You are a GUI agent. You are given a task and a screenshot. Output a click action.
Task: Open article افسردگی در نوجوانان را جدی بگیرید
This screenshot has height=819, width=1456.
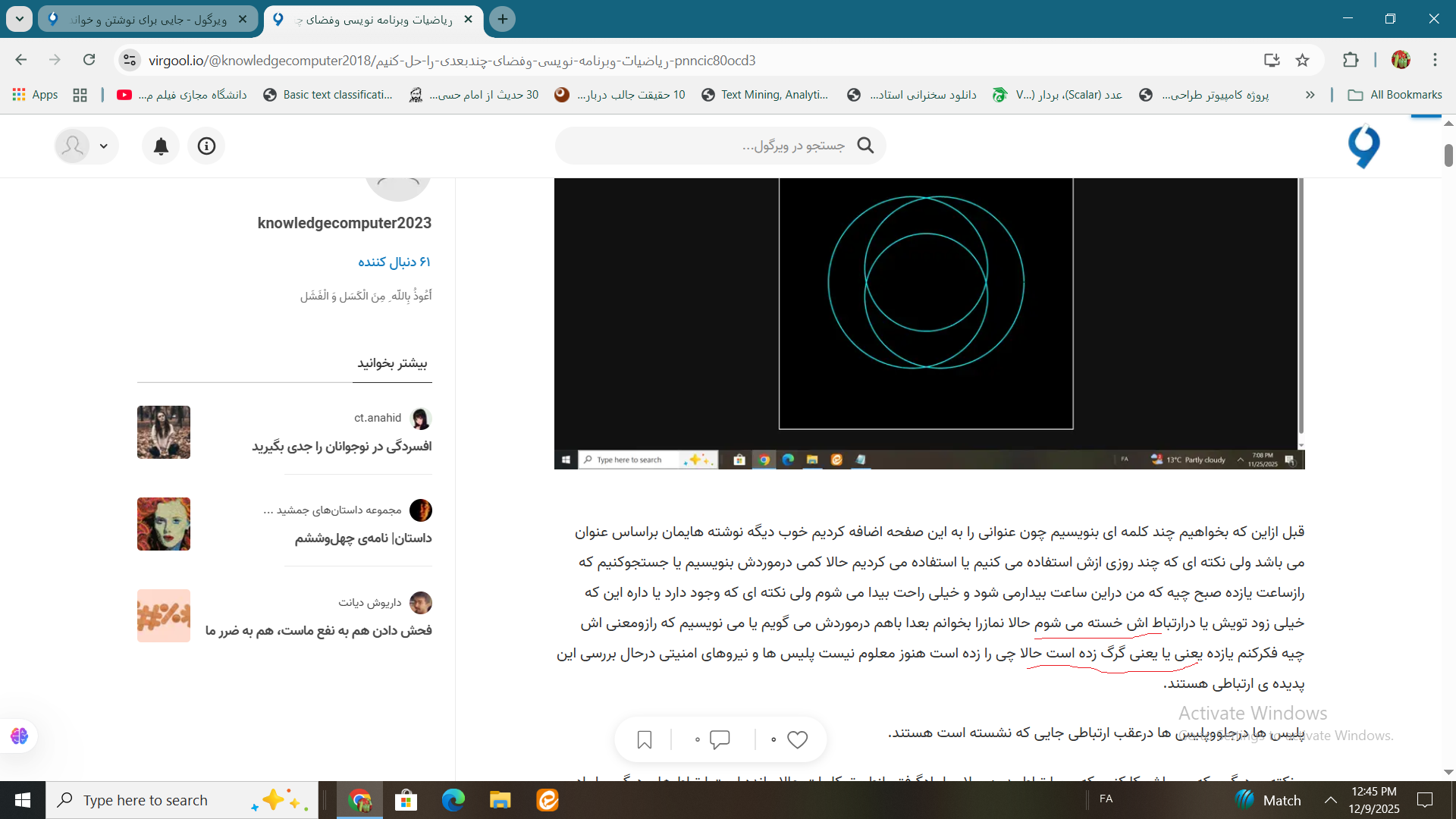(341, 447)
